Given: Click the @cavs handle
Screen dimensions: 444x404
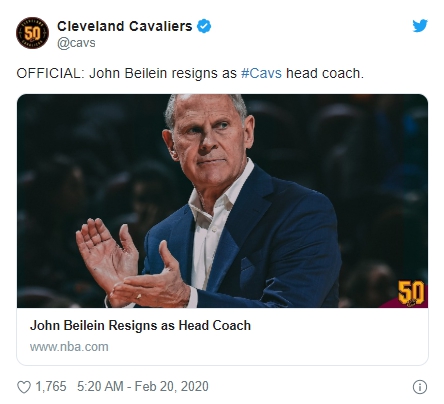Looking at the screenshot, I should (x=76, y=43).
